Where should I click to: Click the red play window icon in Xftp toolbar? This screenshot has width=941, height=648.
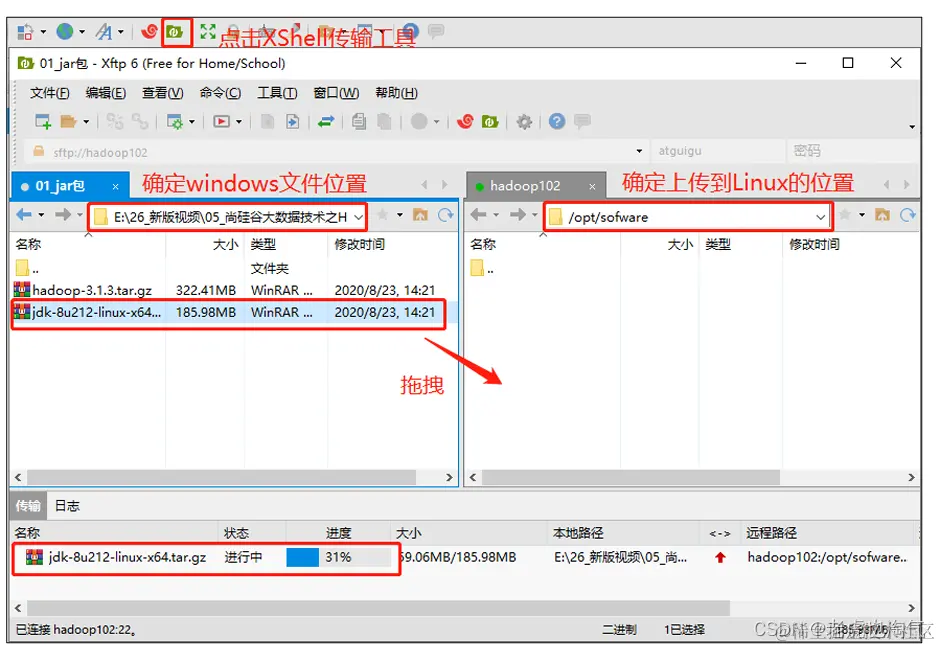221,122
